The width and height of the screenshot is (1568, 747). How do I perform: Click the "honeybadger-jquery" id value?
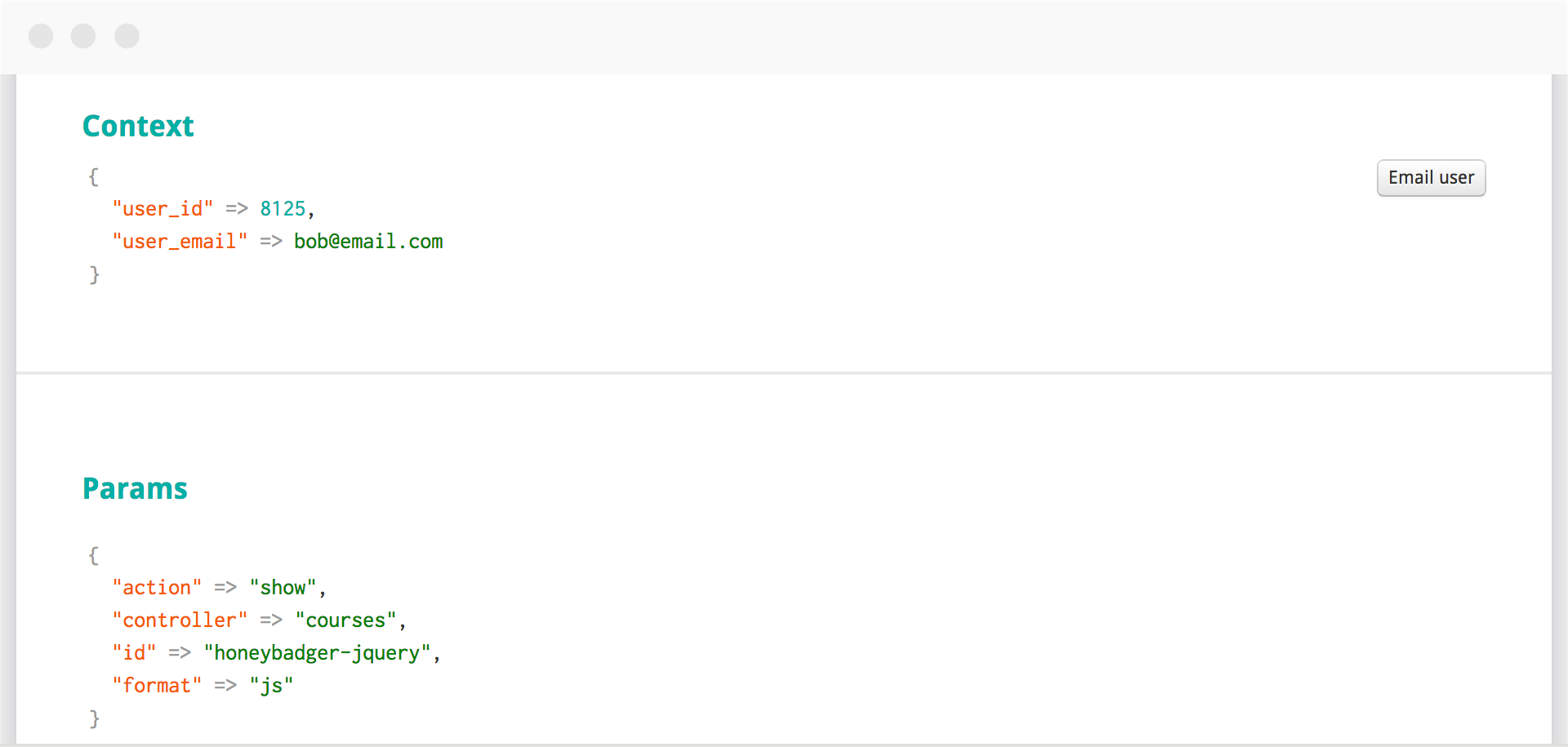[x=318, y=653]
